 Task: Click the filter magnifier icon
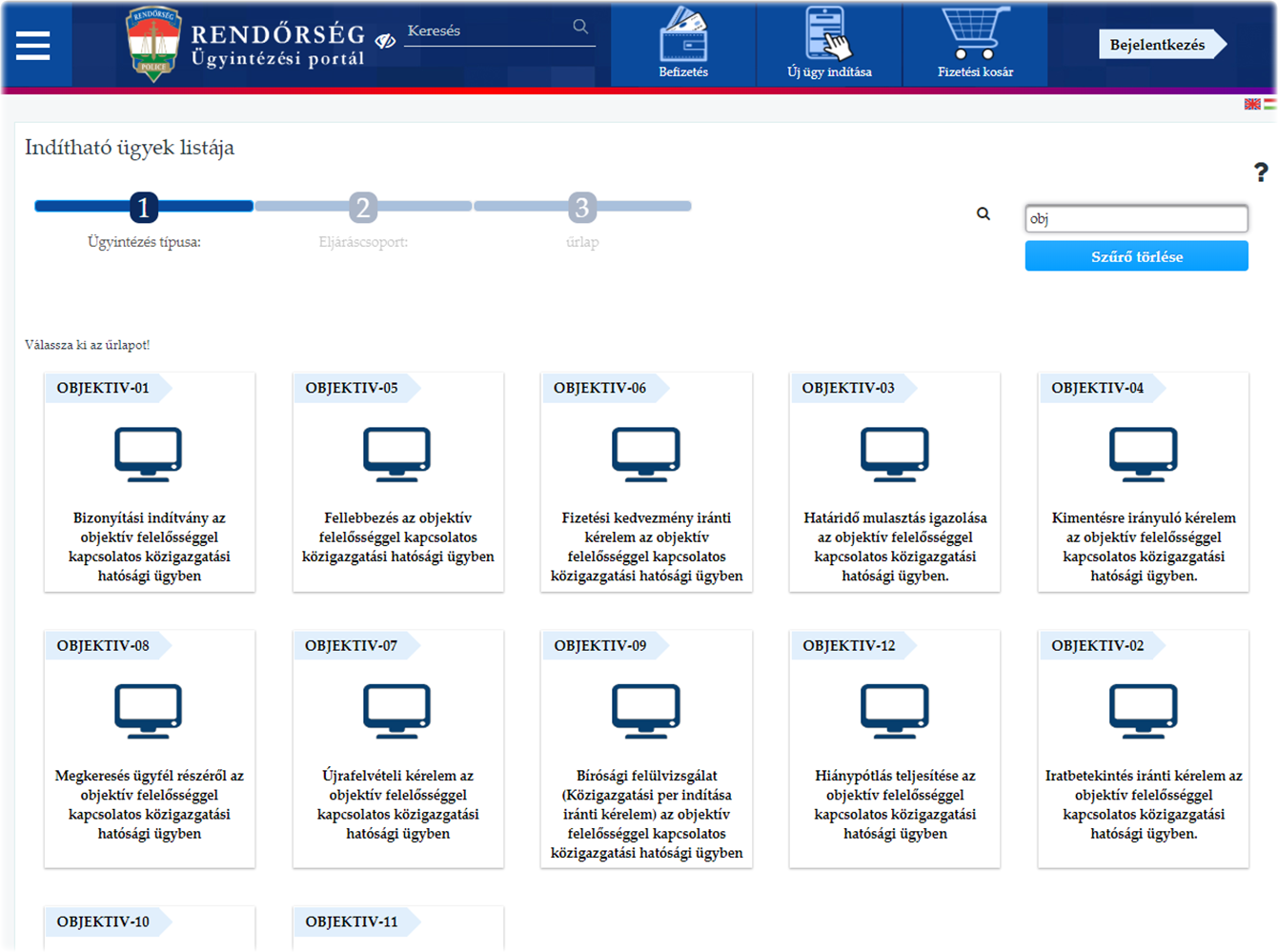pos(984,214)
